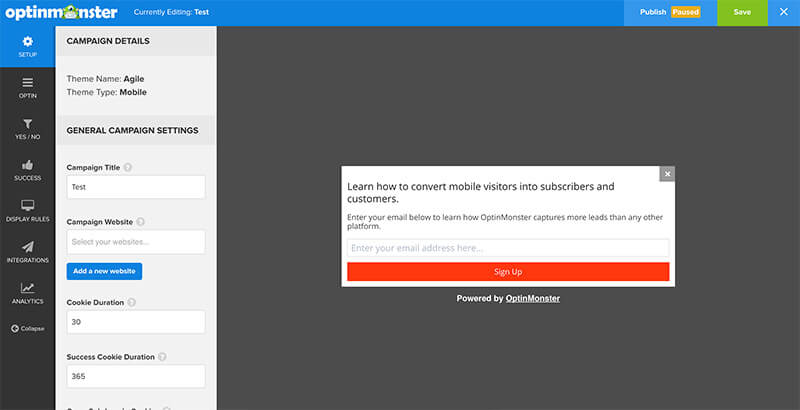Click the Theme Type: Mobile text
800x410 pixels.
(107, 92)
